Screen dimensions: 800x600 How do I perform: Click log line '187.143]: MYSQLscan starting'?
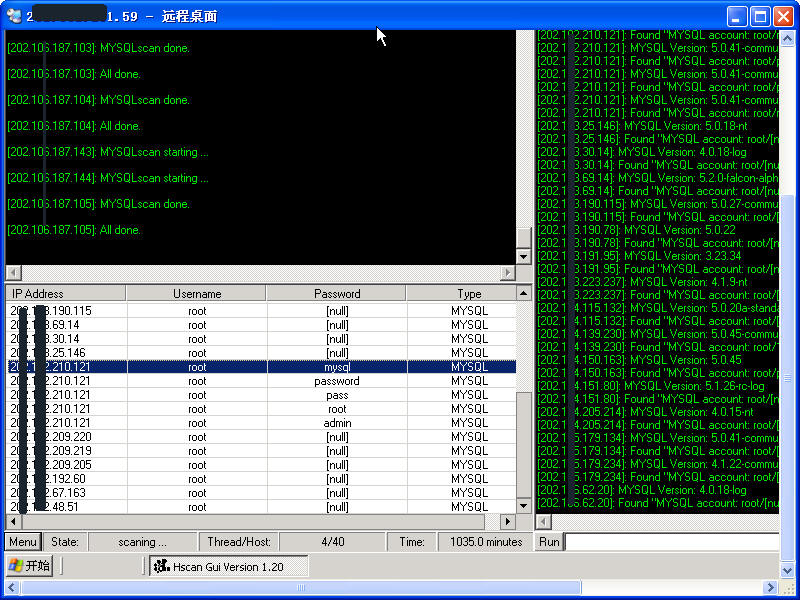click(x=108, y=152)
